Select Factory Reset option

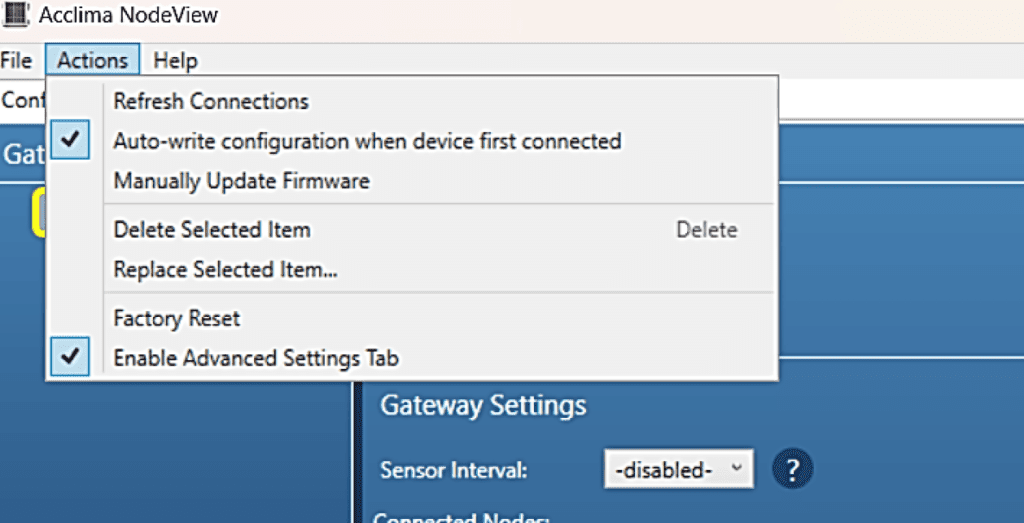(x=177, y=319)
